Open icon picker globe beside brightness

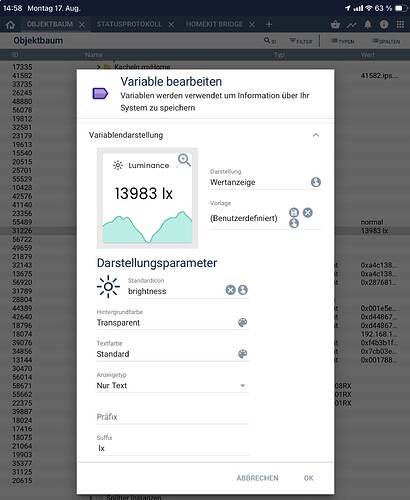[x=243, y=290]
